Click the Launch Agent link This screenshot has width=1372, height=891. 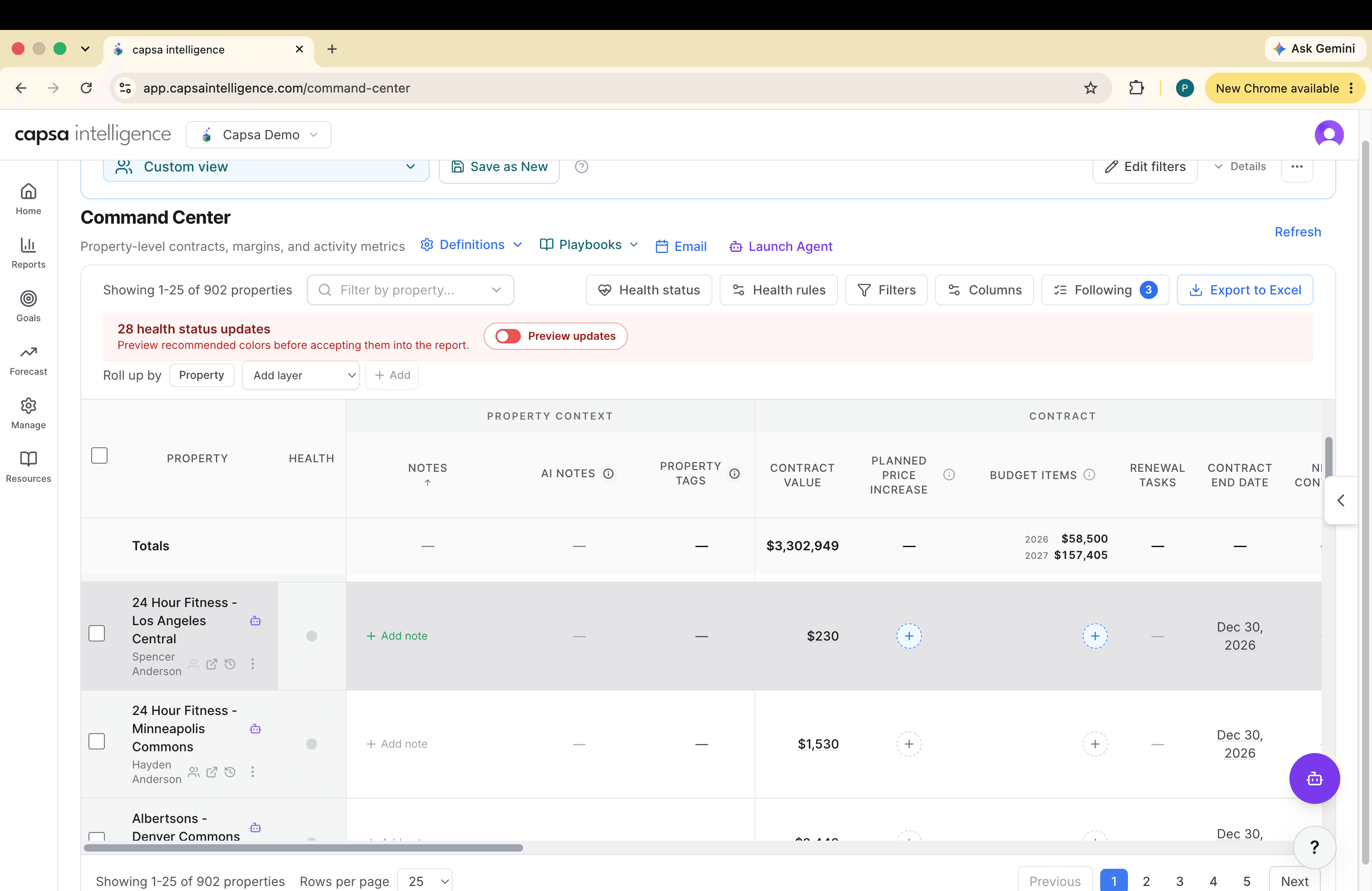(780, 246)
